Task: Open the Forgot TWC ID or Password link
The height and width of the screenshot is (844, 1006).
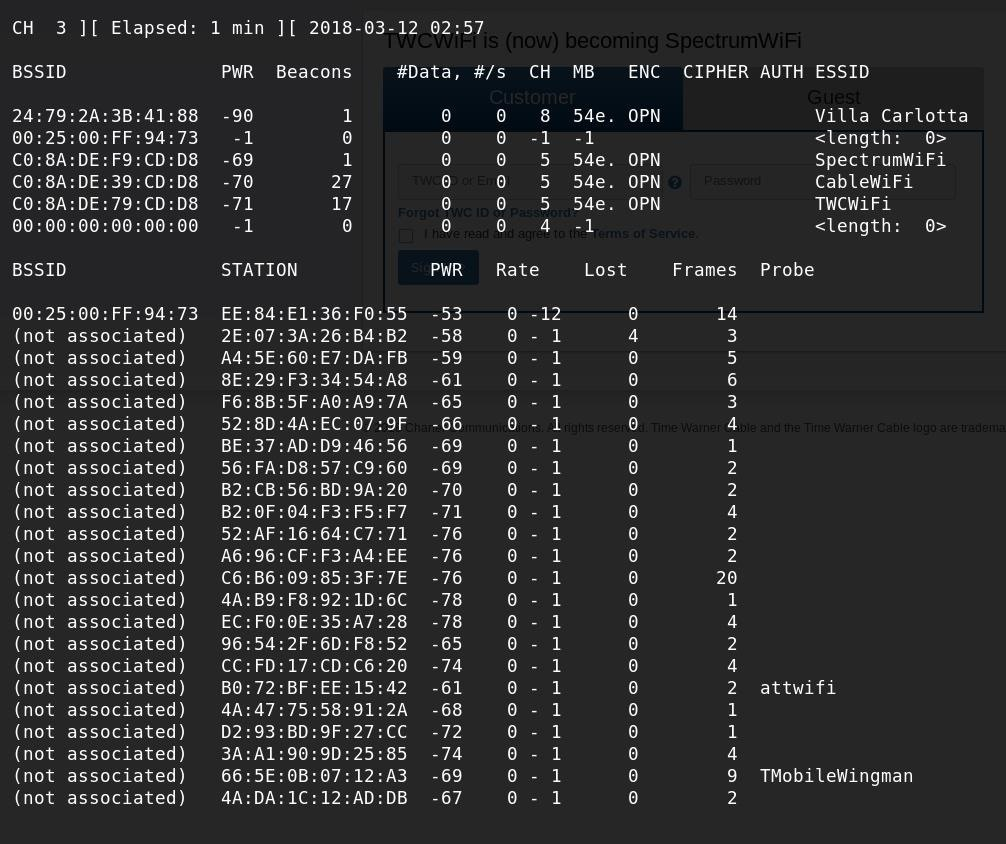Action: coord(487,212)
